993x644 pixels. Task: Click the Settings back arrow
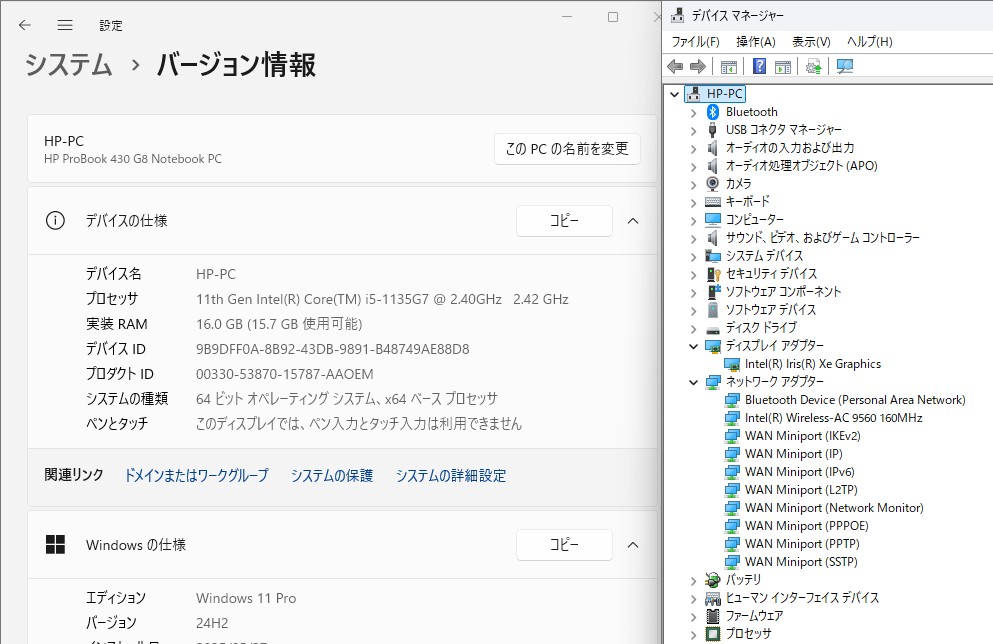point(25,25)
